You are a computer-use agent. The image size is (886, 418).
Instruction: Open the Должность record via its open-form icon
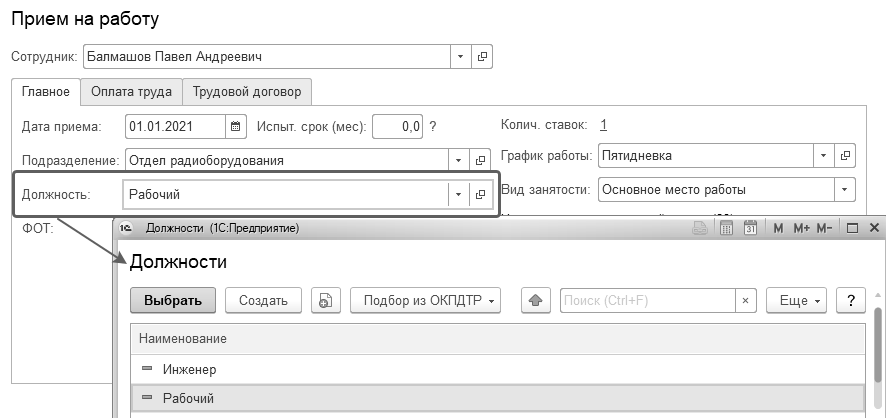point(481,194)
